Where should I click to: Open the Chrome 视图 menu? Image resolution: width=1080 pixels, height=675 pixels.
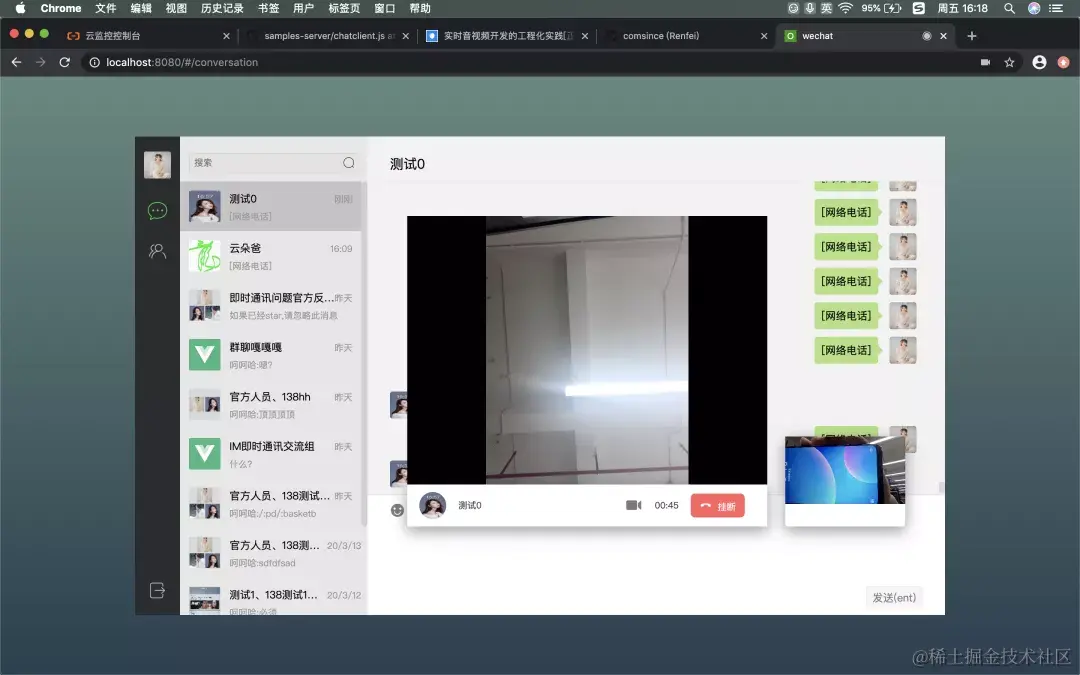pos(176,8)
